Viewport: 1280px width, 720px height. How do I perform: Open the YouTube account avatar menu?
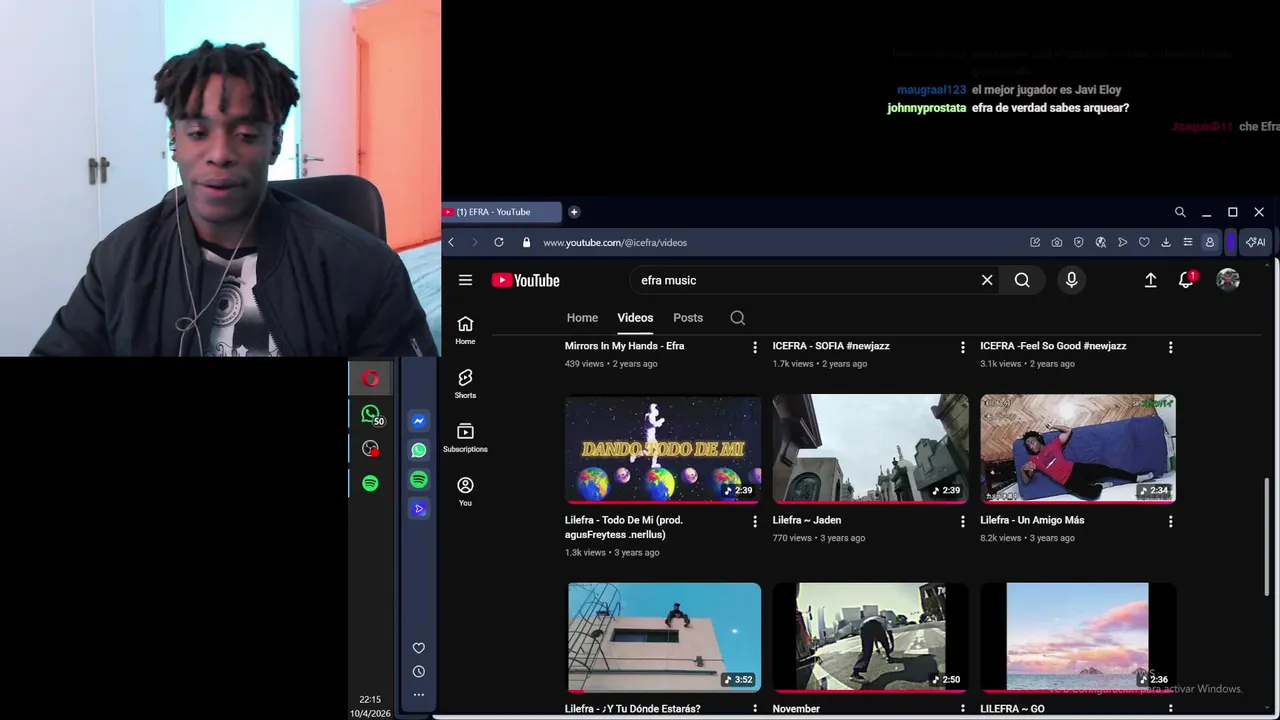(x=1228, y=280)
